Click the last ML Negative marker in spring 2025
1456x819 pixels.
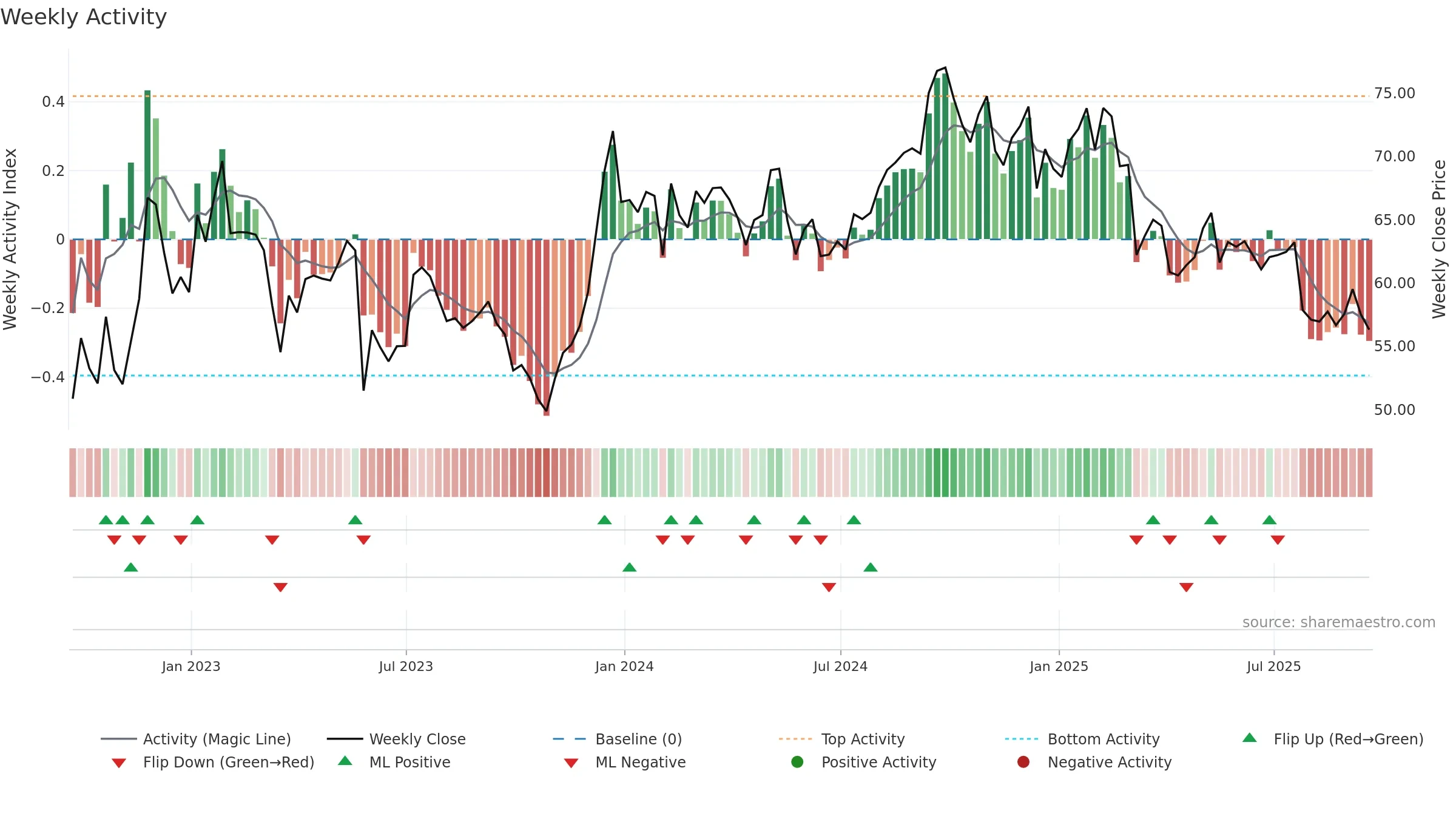[1187, 587]
